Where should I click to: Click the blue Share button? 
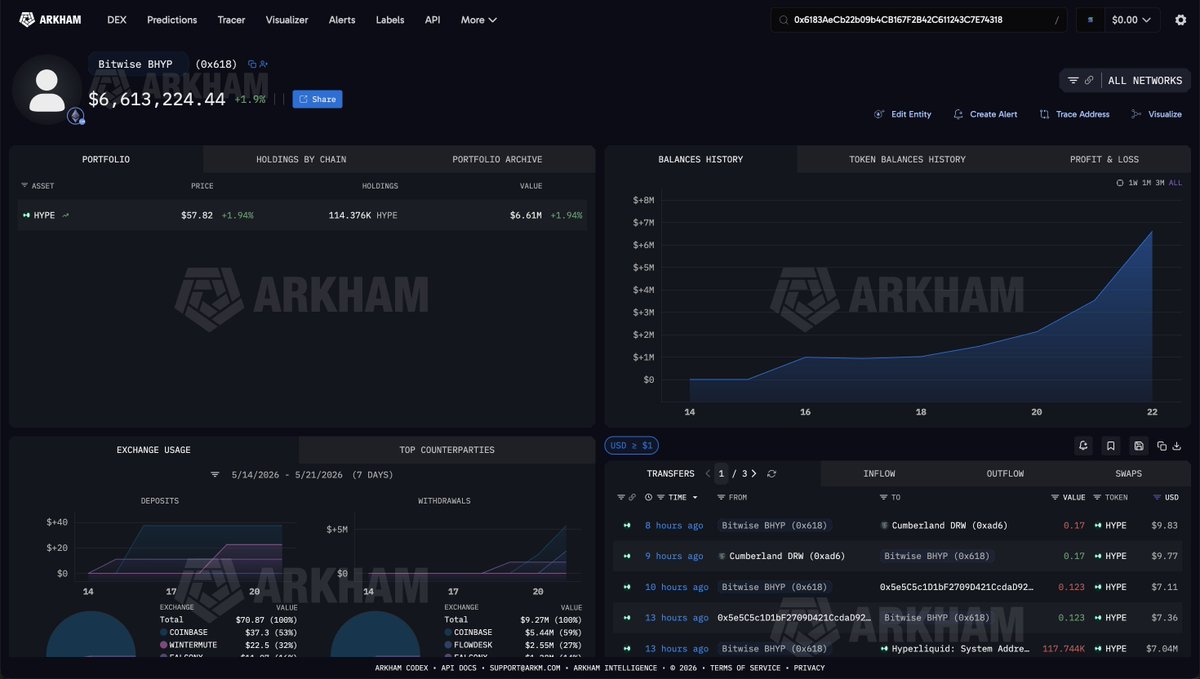click(x=317, y=99)
